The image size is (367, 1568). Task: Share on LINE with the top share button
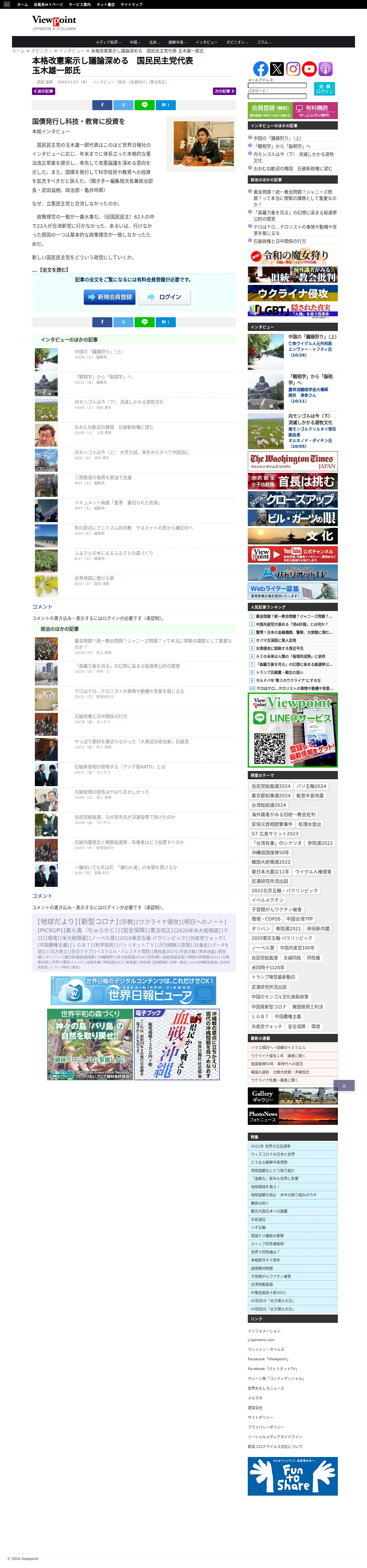[x=144, y=105]
